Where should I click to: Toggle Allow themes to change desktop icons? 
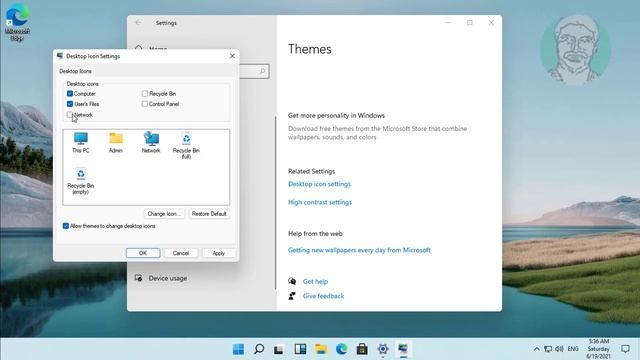click(66, 226)
